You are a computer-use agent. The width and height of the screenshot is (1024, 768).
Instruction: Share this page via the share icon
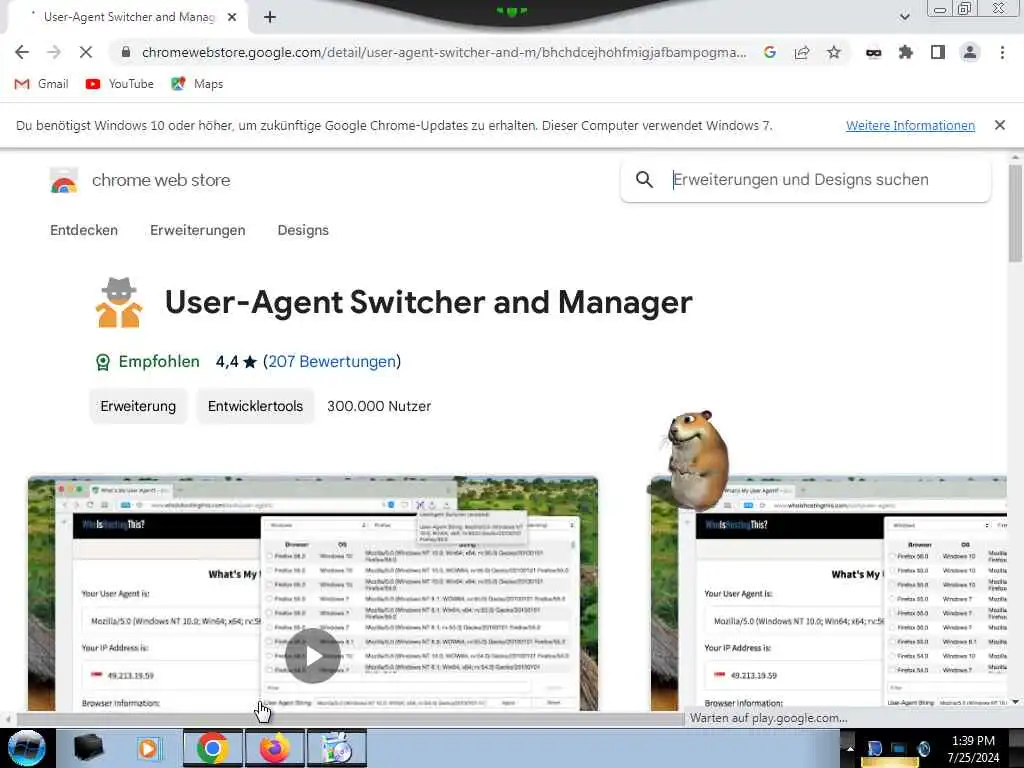pyautogui.click(x=802, y=52)
